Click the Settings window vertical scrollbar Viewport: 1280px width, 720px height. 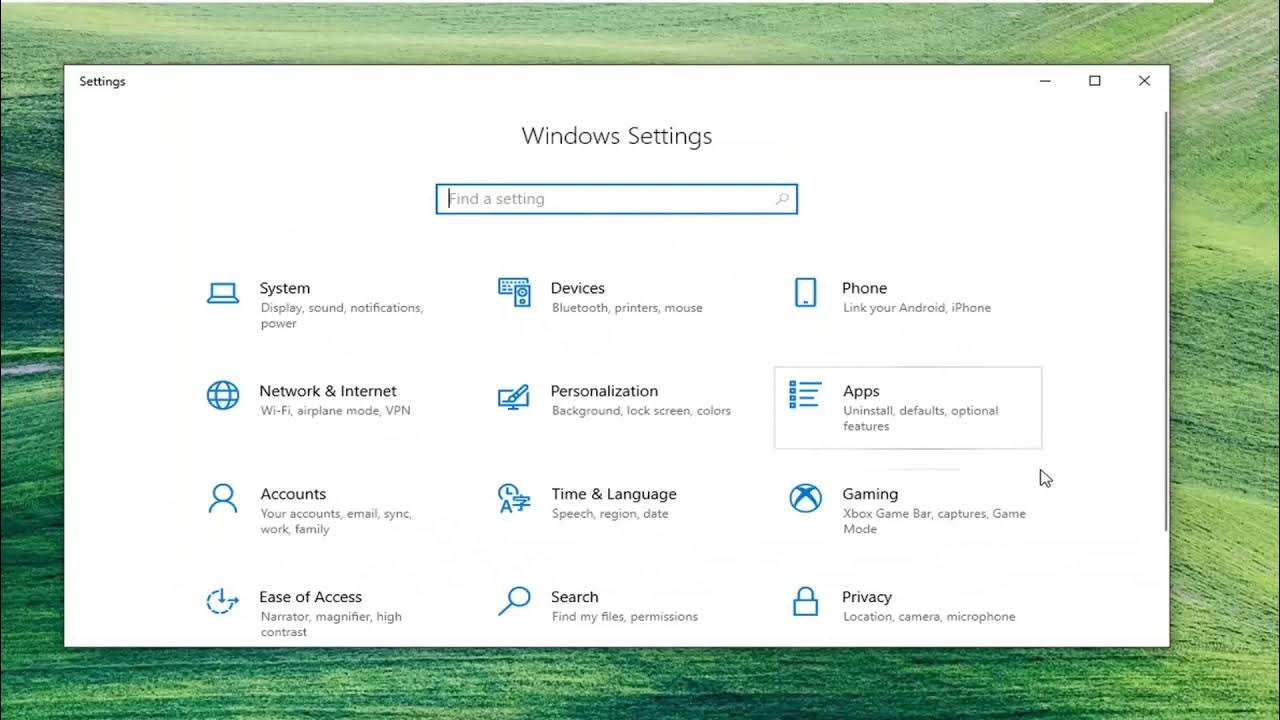click(x=1166, y=322)
